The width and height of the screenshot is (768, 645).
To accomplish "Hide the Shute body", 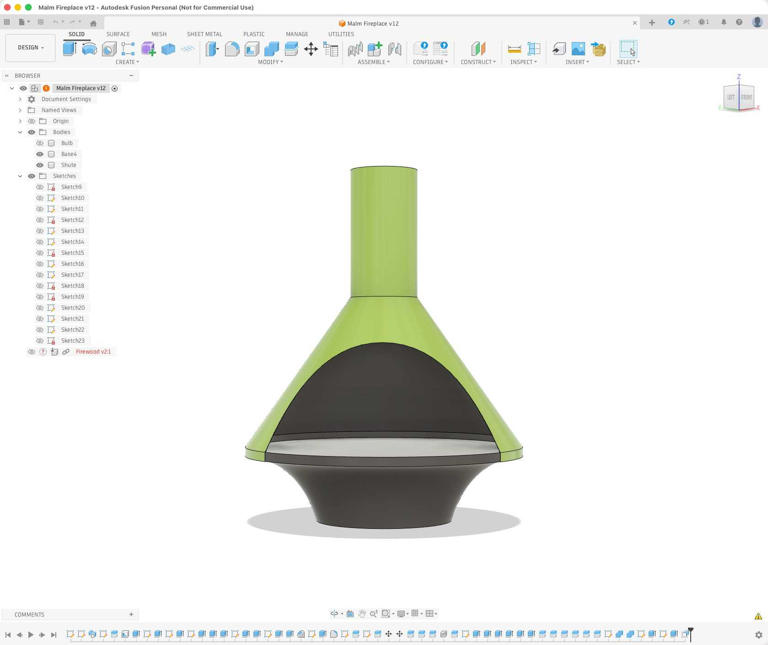I will tap(40, 165).
